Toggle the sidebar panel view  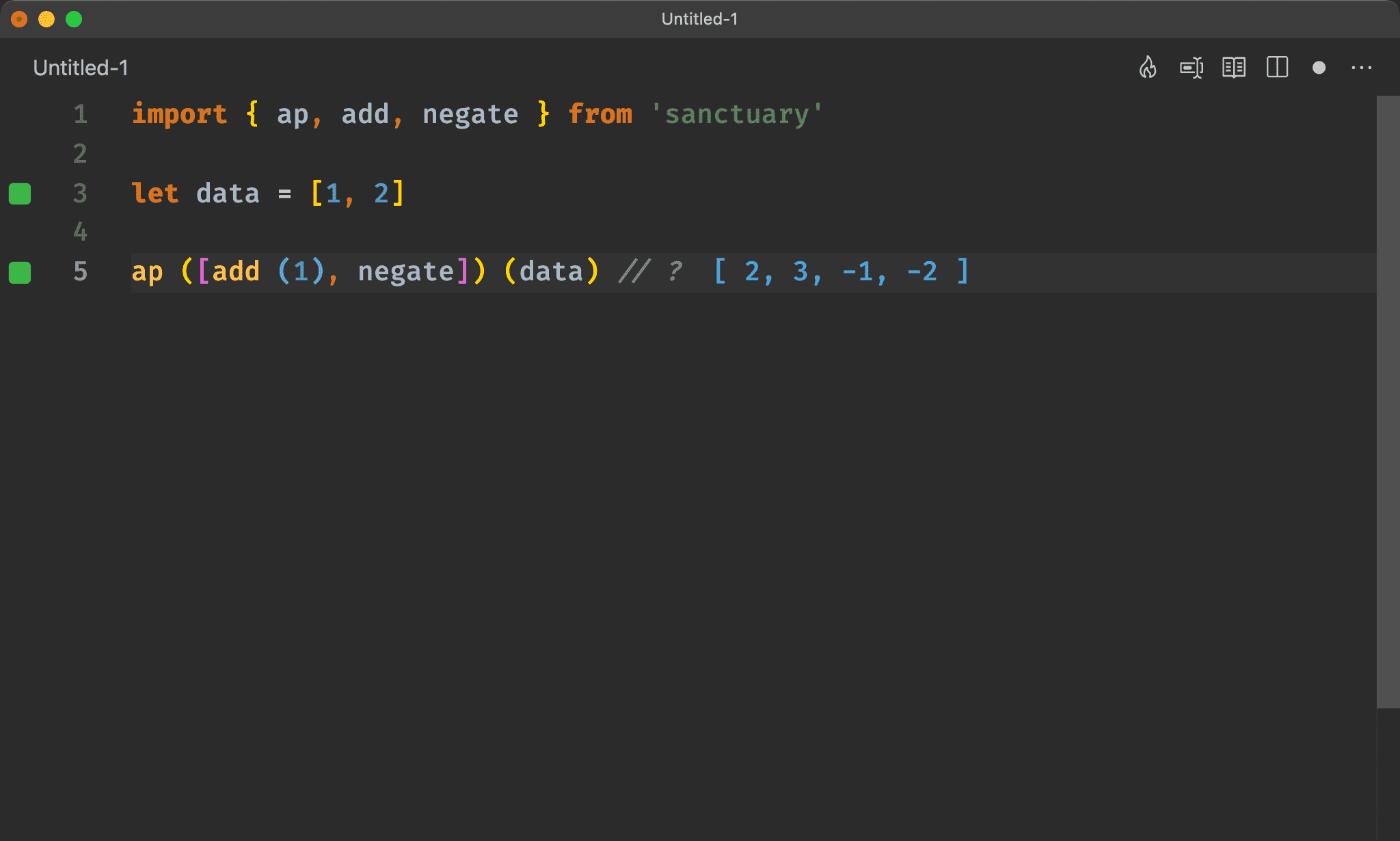[x=1278, y=67]
